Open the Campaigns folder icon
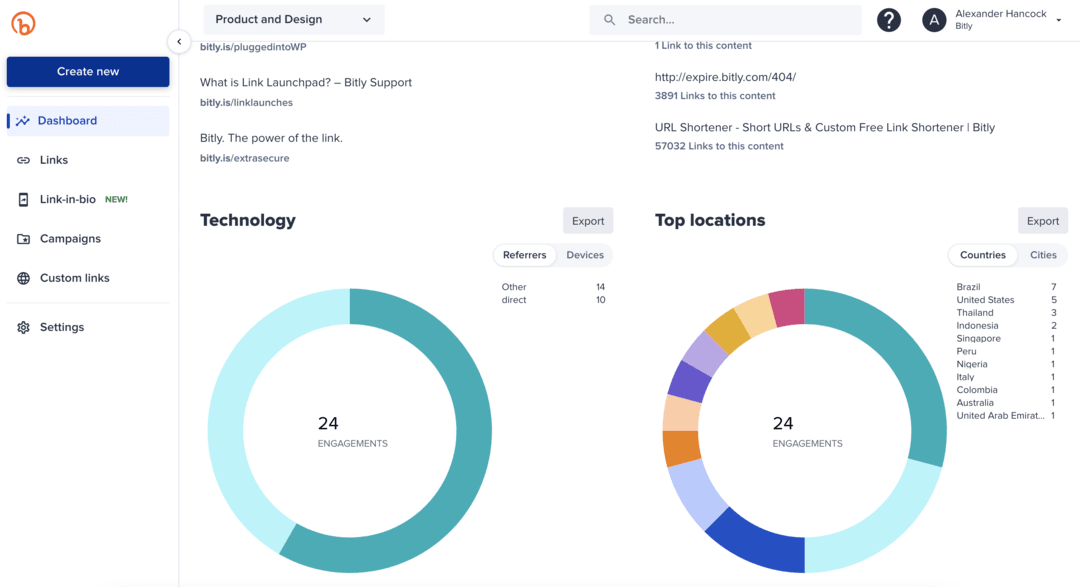This screenshot has height=587, width=1080. click(22, 238)
